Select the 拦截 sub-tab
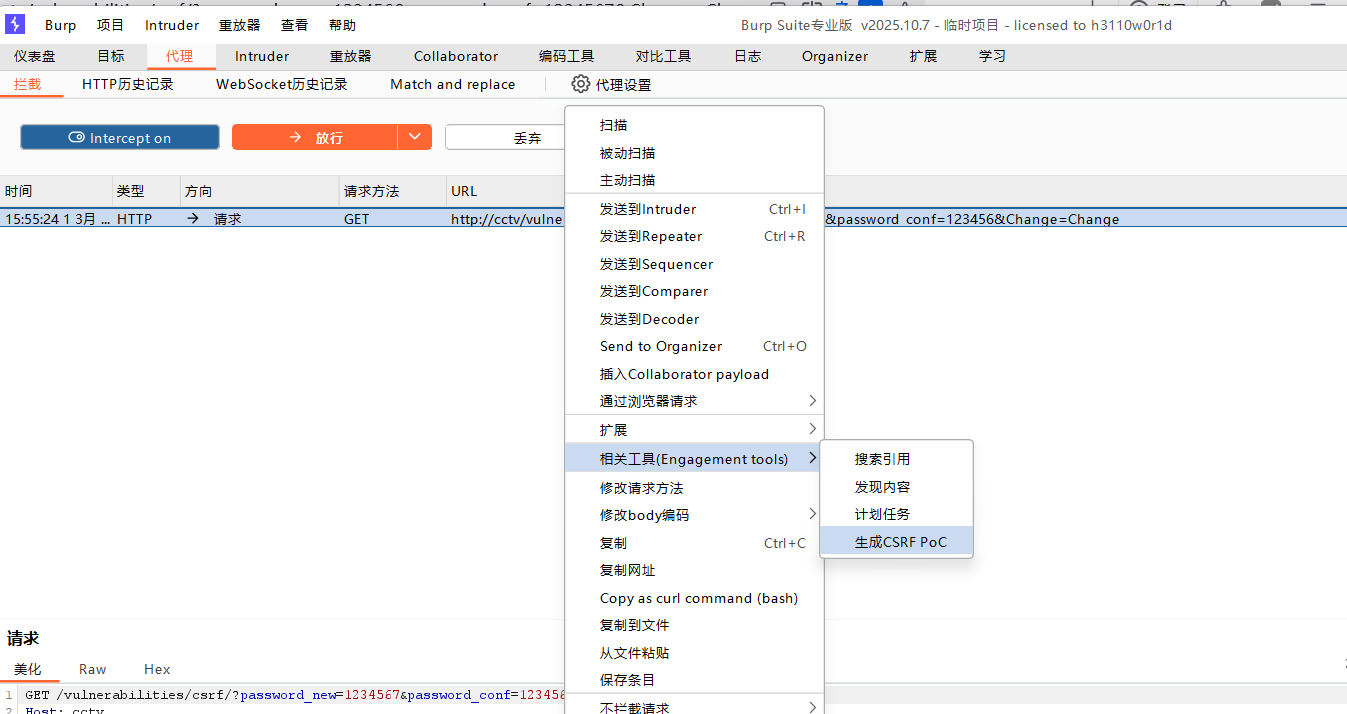This screenshot has width=1347, height=714. point(28,84)
